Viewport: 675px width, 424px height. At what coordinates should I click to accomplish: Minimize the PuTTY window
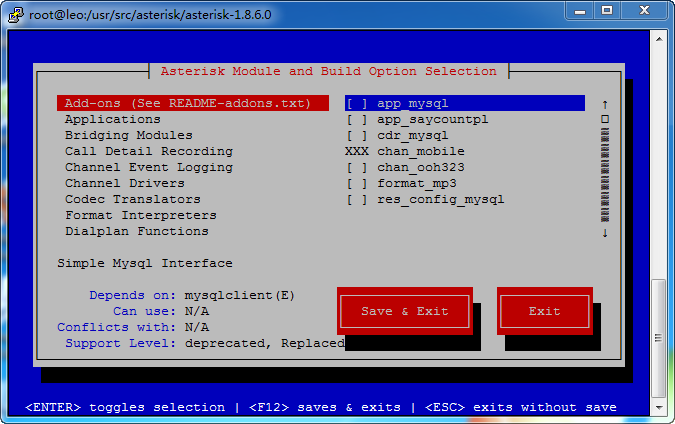click(580, 11)
